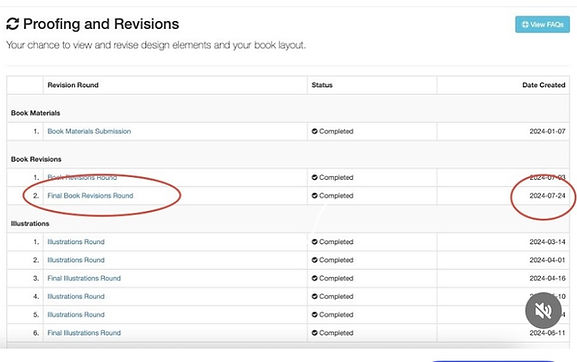Viewport: 577px width, 362px height.
Task: Click the completed checkmark for 2024-03-14 round
Action: 315,242
